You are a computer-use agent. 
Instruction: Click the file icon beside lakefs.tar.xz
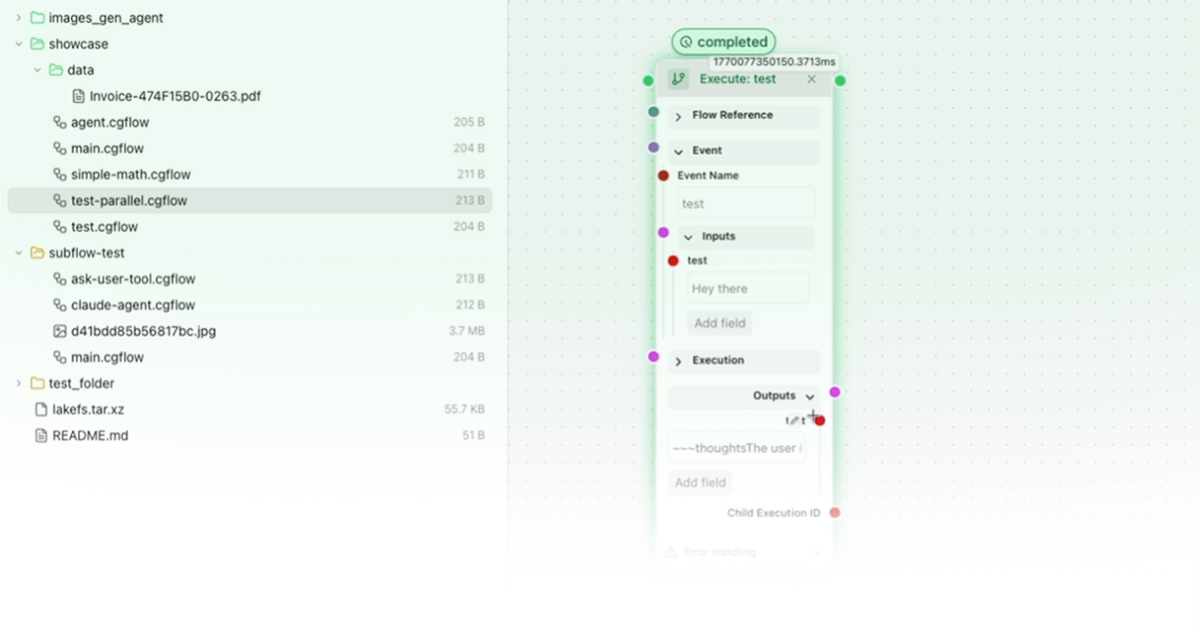41,409
